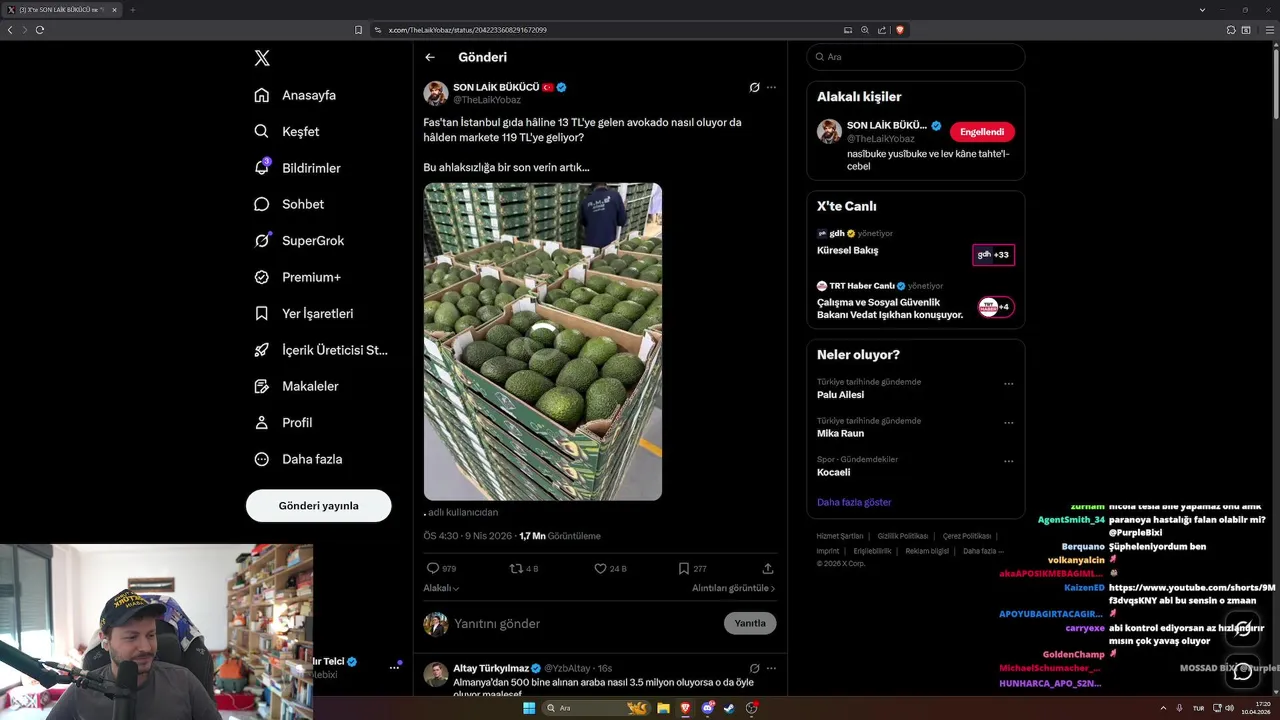This screenshot has width=1280, height=720.
Task: Open Gizlilik Politikası footer link
Action: pyautogui.click(x=903, y=536)
